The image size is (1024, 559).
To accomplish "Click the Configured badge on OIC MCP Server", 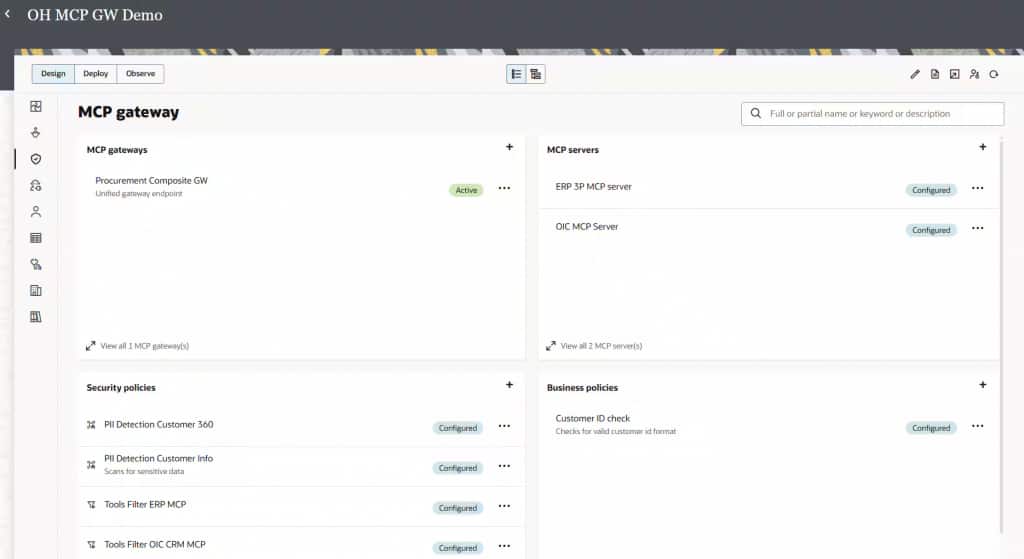I will pos(931,230).
